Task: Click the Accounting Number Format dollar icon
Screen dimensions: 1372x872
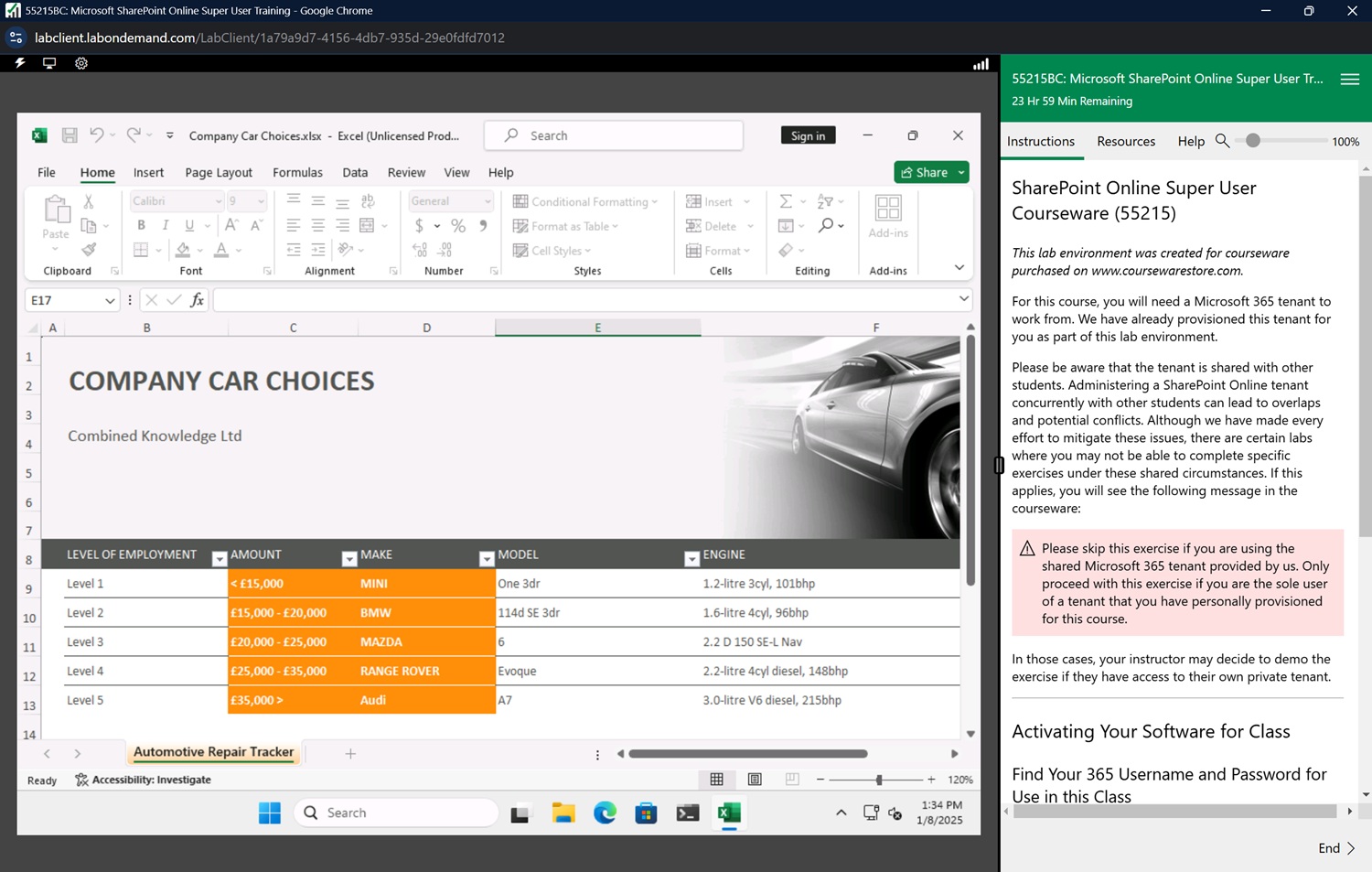Action: click(x=420, y=225)
